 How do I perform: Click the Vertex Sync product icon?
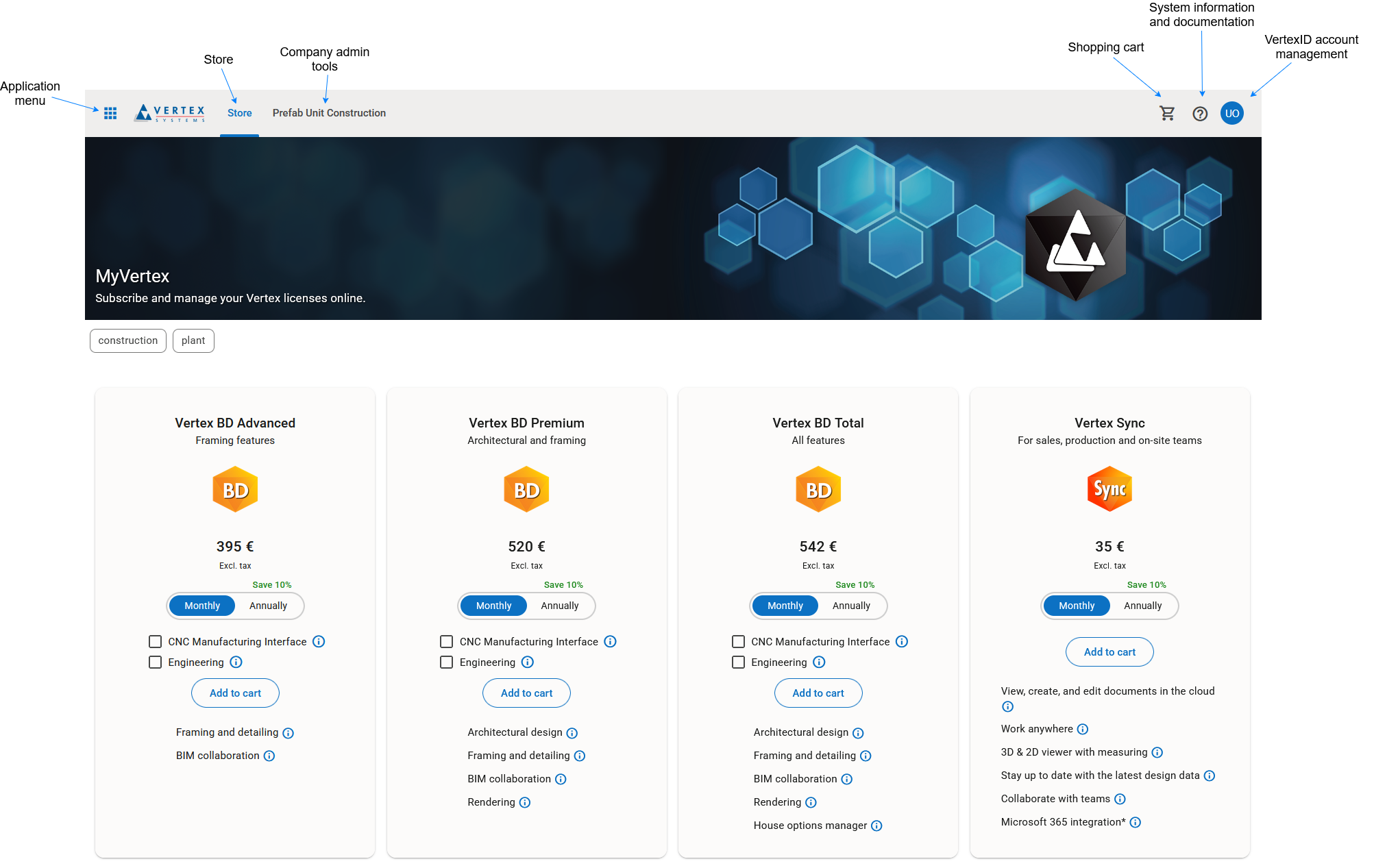(1109, 489)
